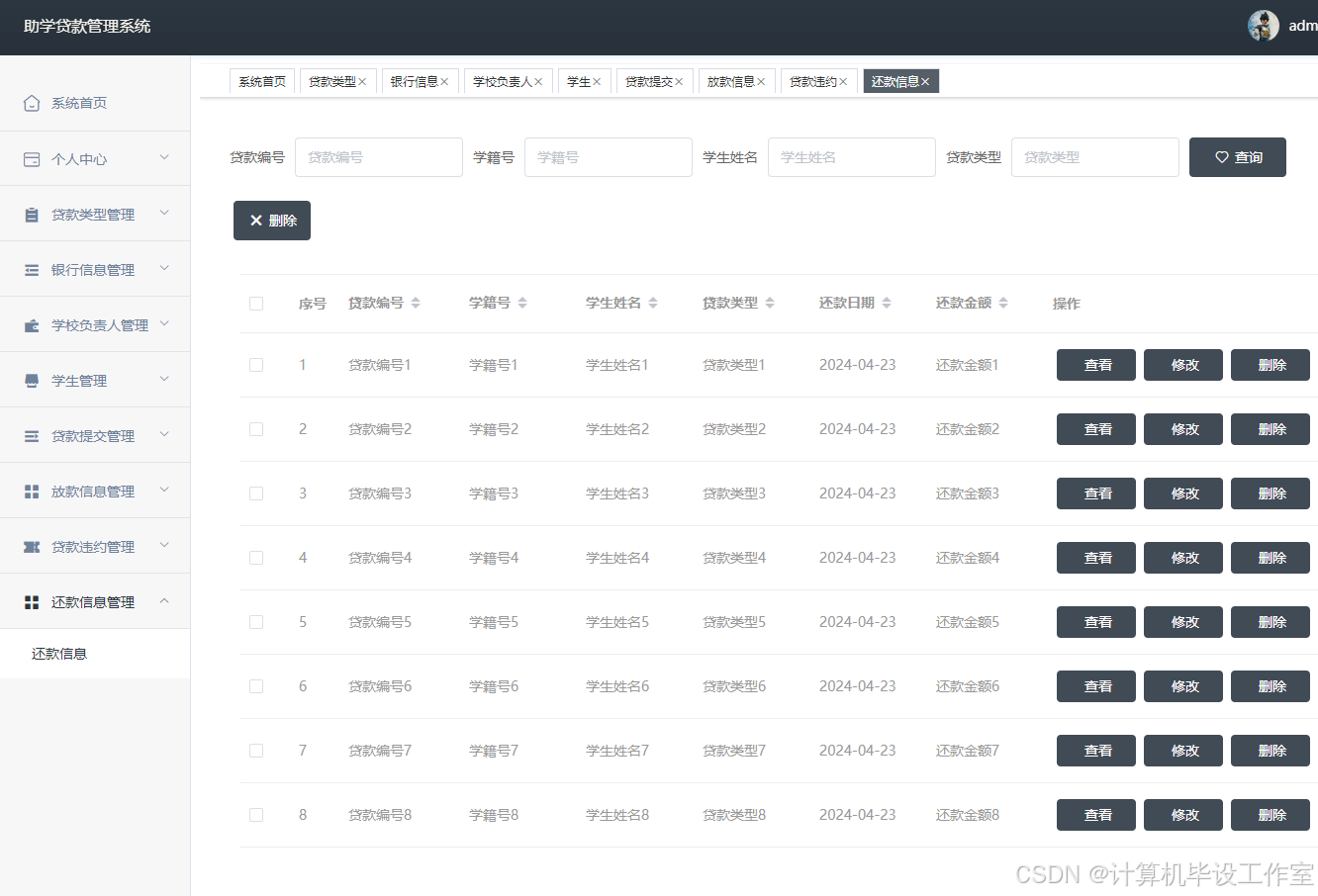Screen dimensions: 1318x896
Task: Click the bulk 删除 button above table
Action: tap(272, 221)
